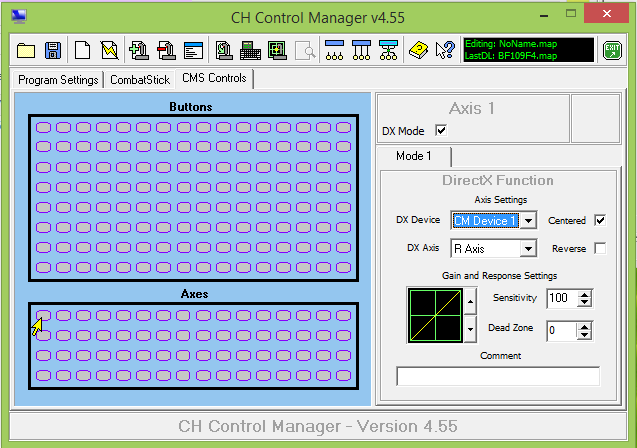Click the Sensitivity value field showing 100
Viewport: 637px width, 448px height.
[x=562, y=298]
